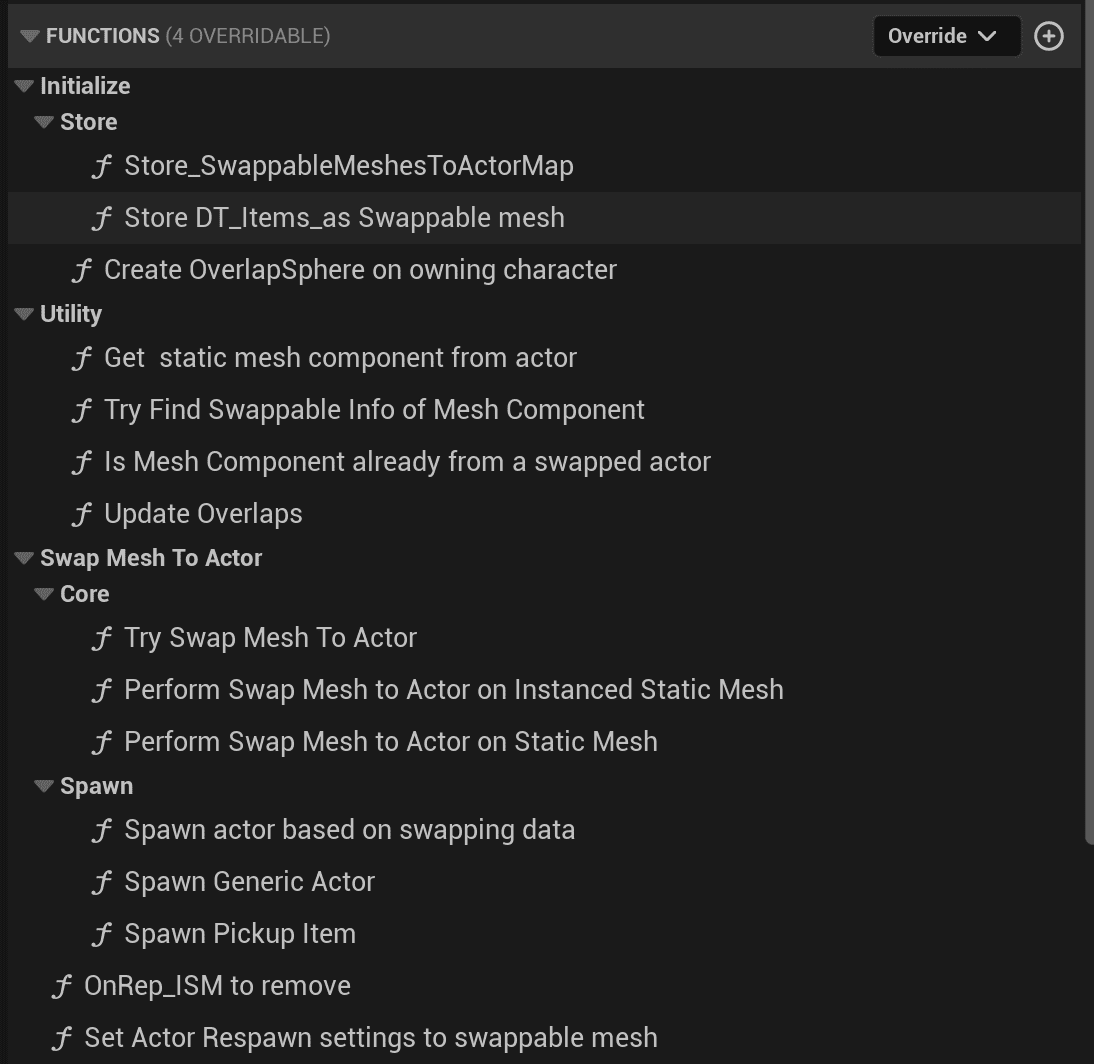Click function icon of Store DT_Items_as Swappable mesh
This screenshot has height=1064, width=1094.
pos(102,218)
